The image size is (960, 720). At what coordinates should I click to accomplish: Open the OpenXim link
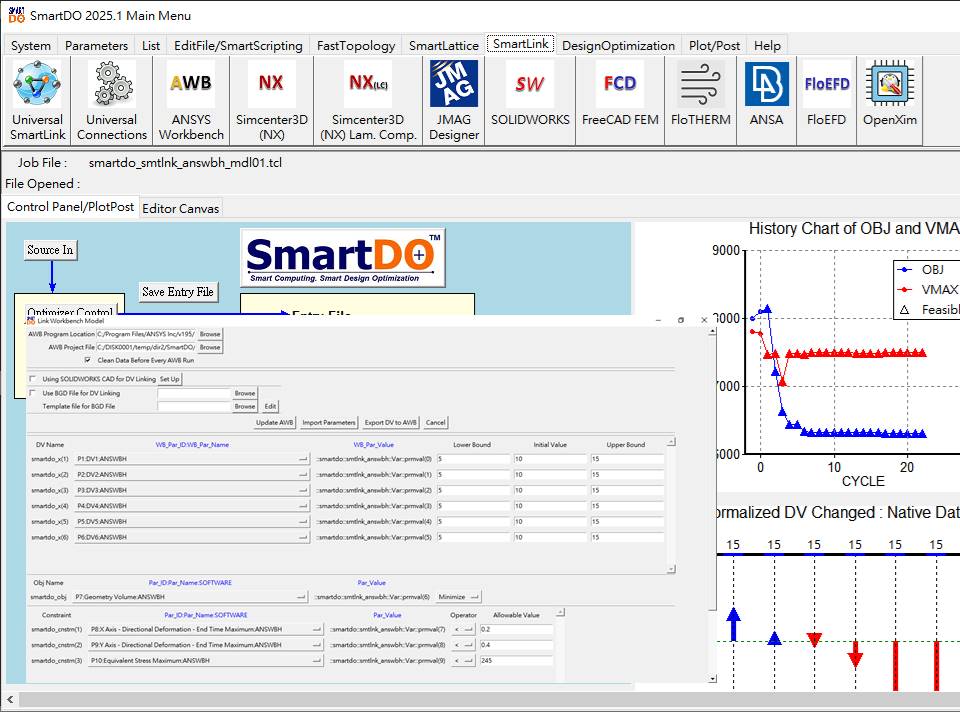[890, 100]
